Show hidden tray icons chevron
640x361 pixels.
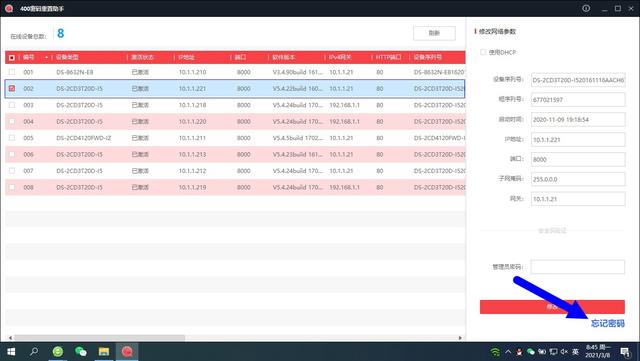tap(508, 352)
